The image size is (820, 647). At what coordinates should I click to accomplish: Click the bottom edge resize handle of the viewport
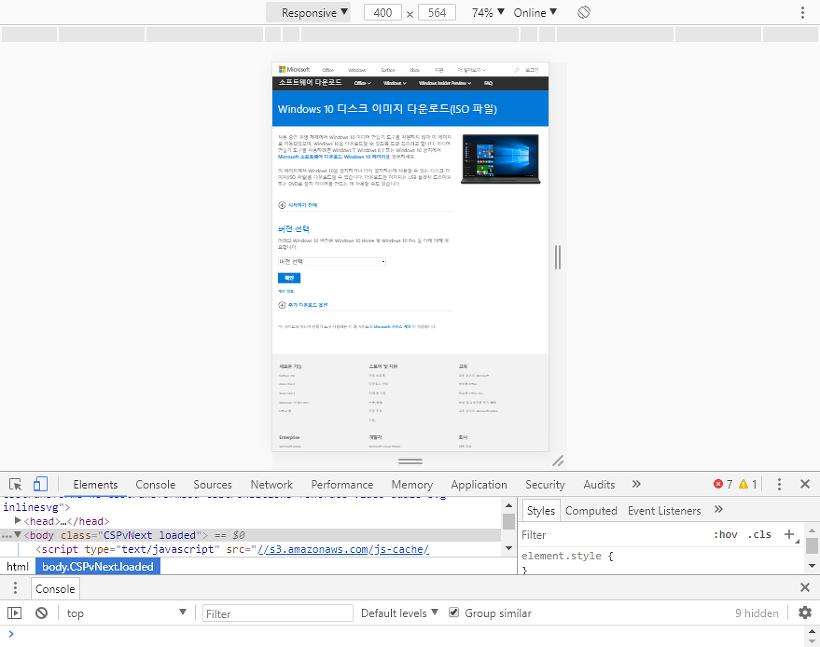(x=410, y=461)
